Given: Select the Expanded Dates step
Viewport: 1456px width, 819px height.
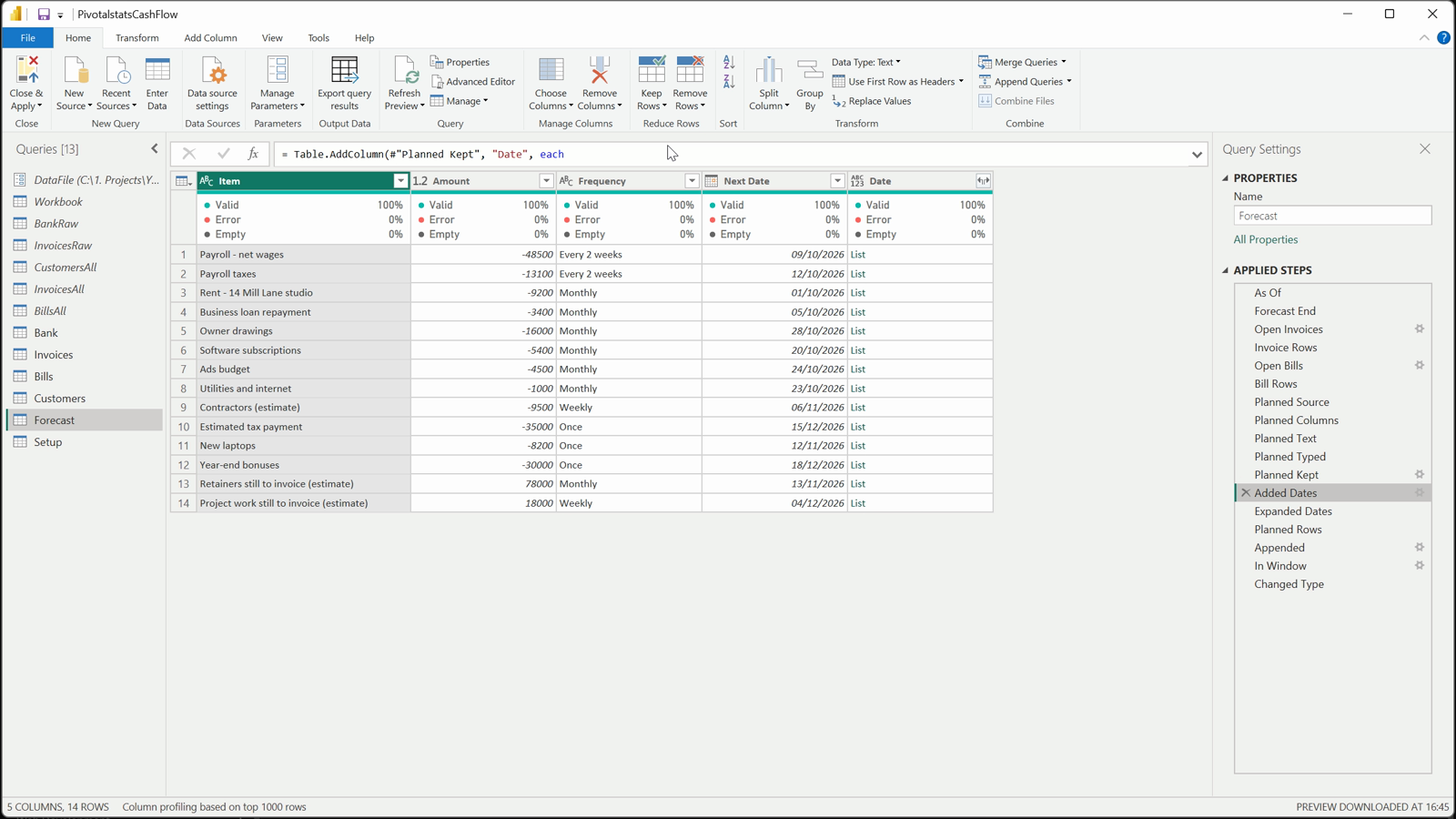Looking at the screenshot, I should [x=1333, y=511].
